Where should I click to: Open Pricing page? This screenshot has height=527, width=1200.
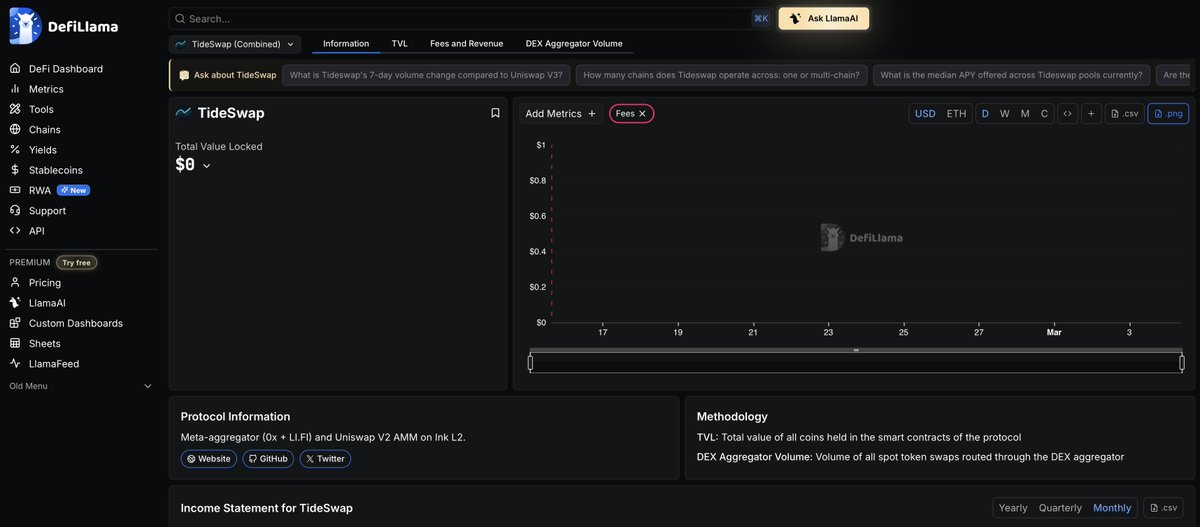[x=35, y=283]
